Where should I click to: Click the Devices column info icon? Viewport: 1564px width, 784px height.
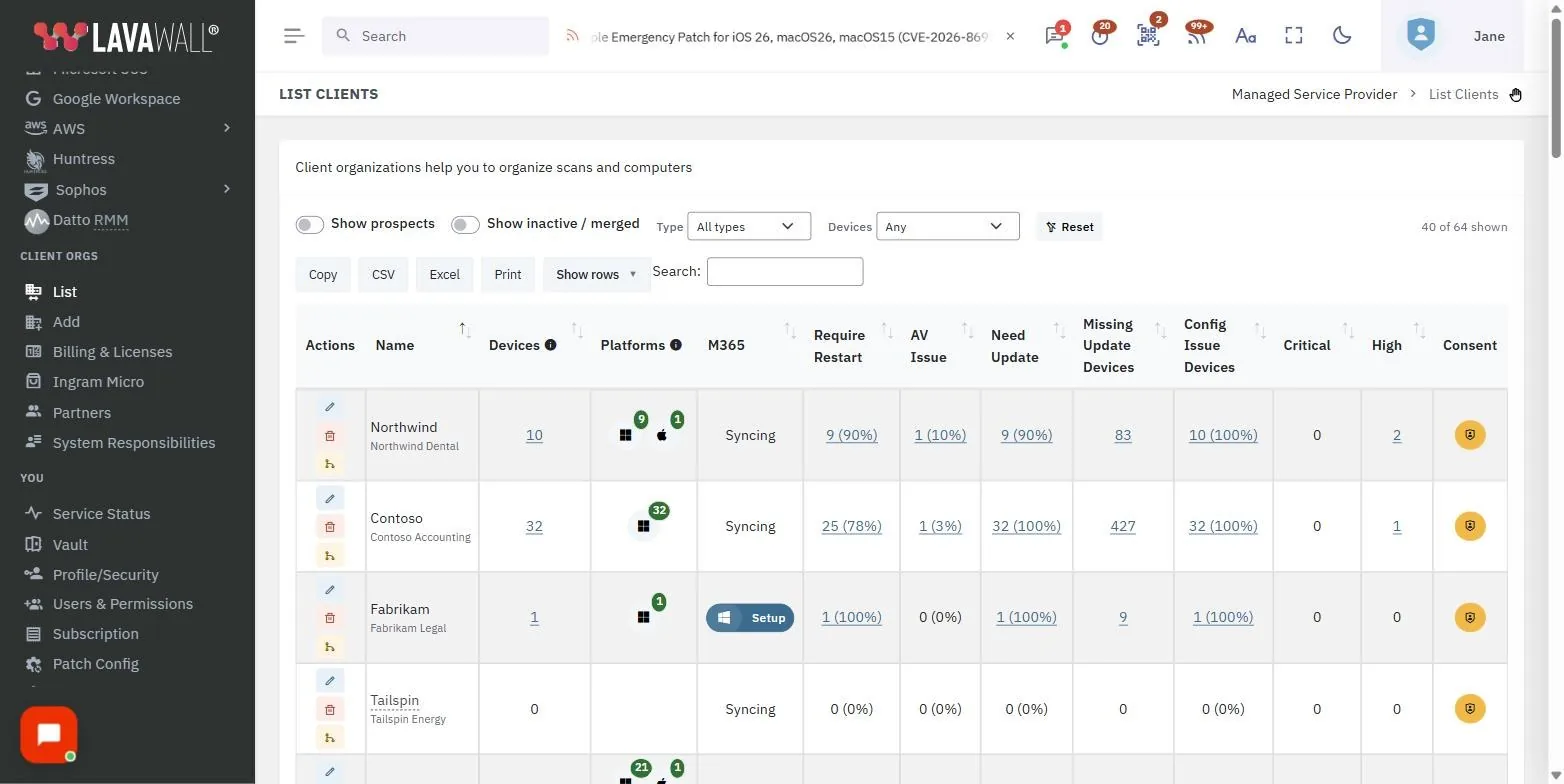pos(550,345)
